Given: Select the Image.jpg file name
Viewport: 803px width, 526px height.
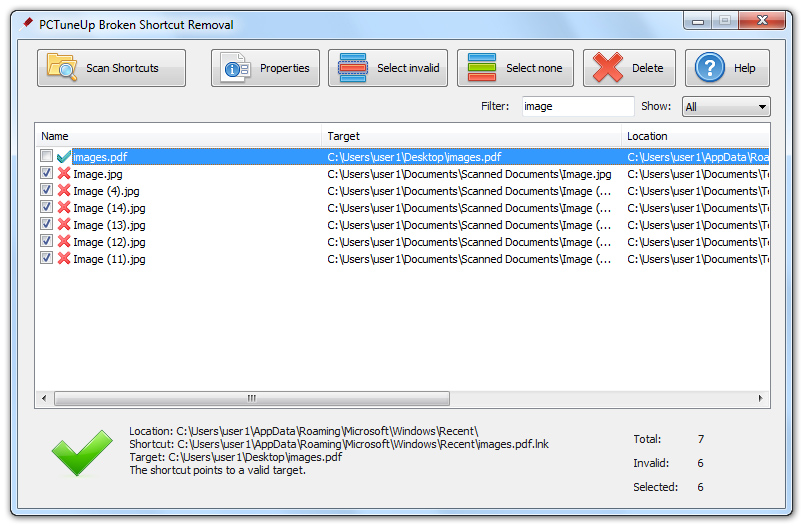Looking at the screenshot, I should [x=97, y=174].
